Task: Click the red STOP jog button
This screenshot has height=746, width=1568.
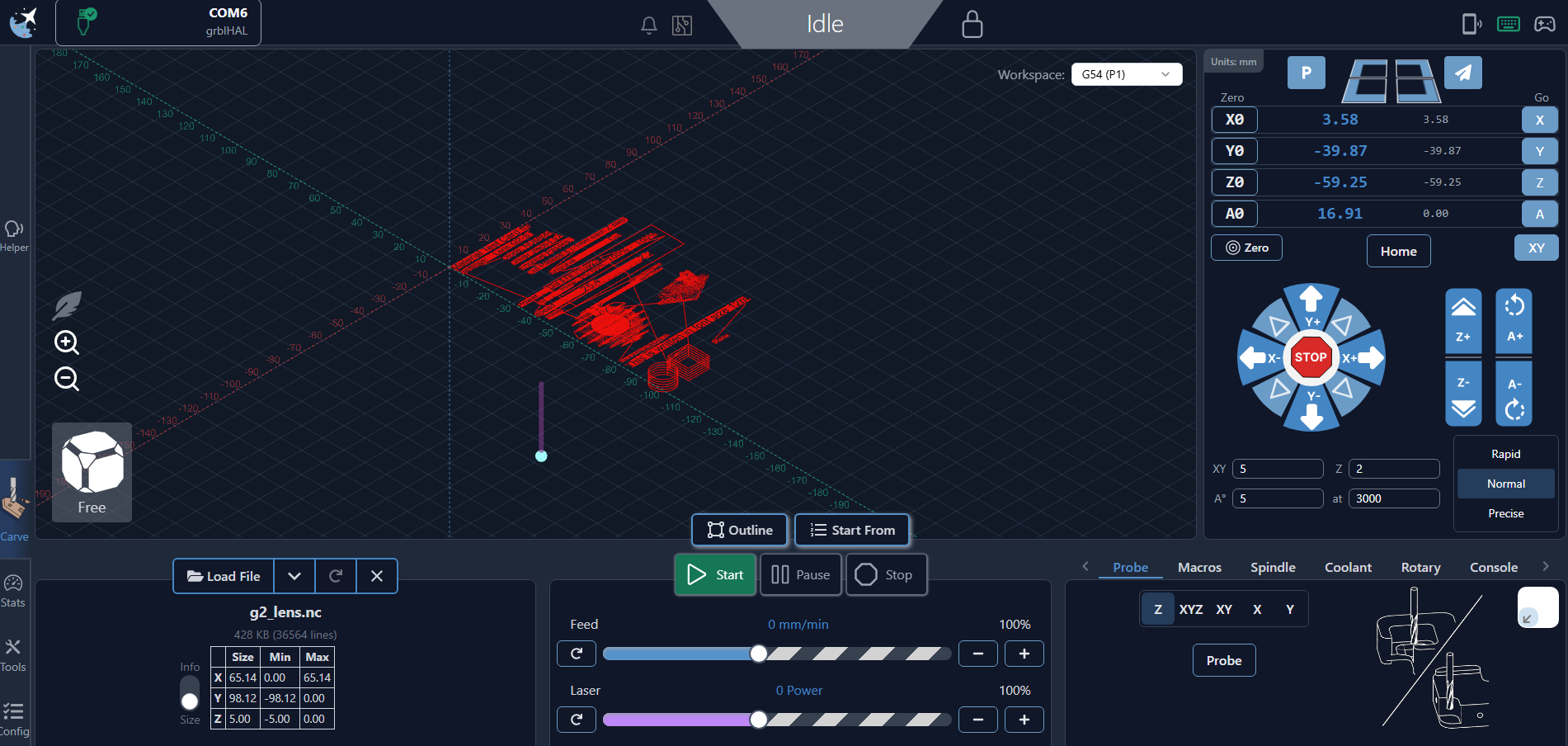Action: point(1310,357)
